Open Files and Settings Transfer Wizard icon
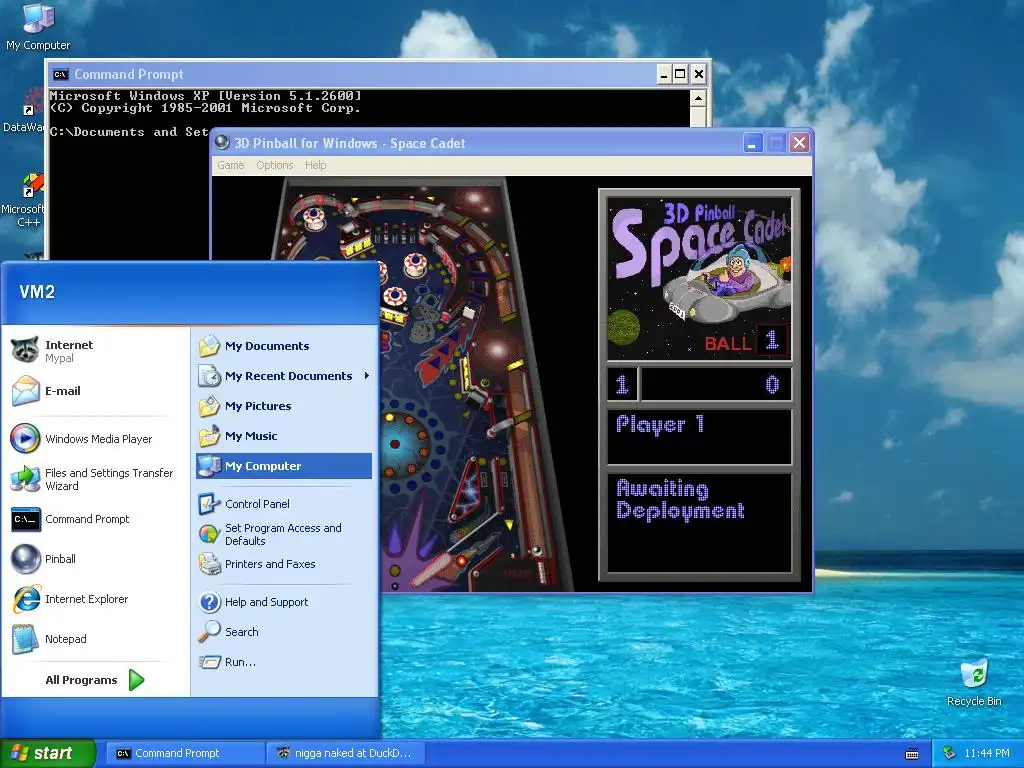Image resolution: width=1024 pixels, height=768 pixels. click(x=25, y=479)
